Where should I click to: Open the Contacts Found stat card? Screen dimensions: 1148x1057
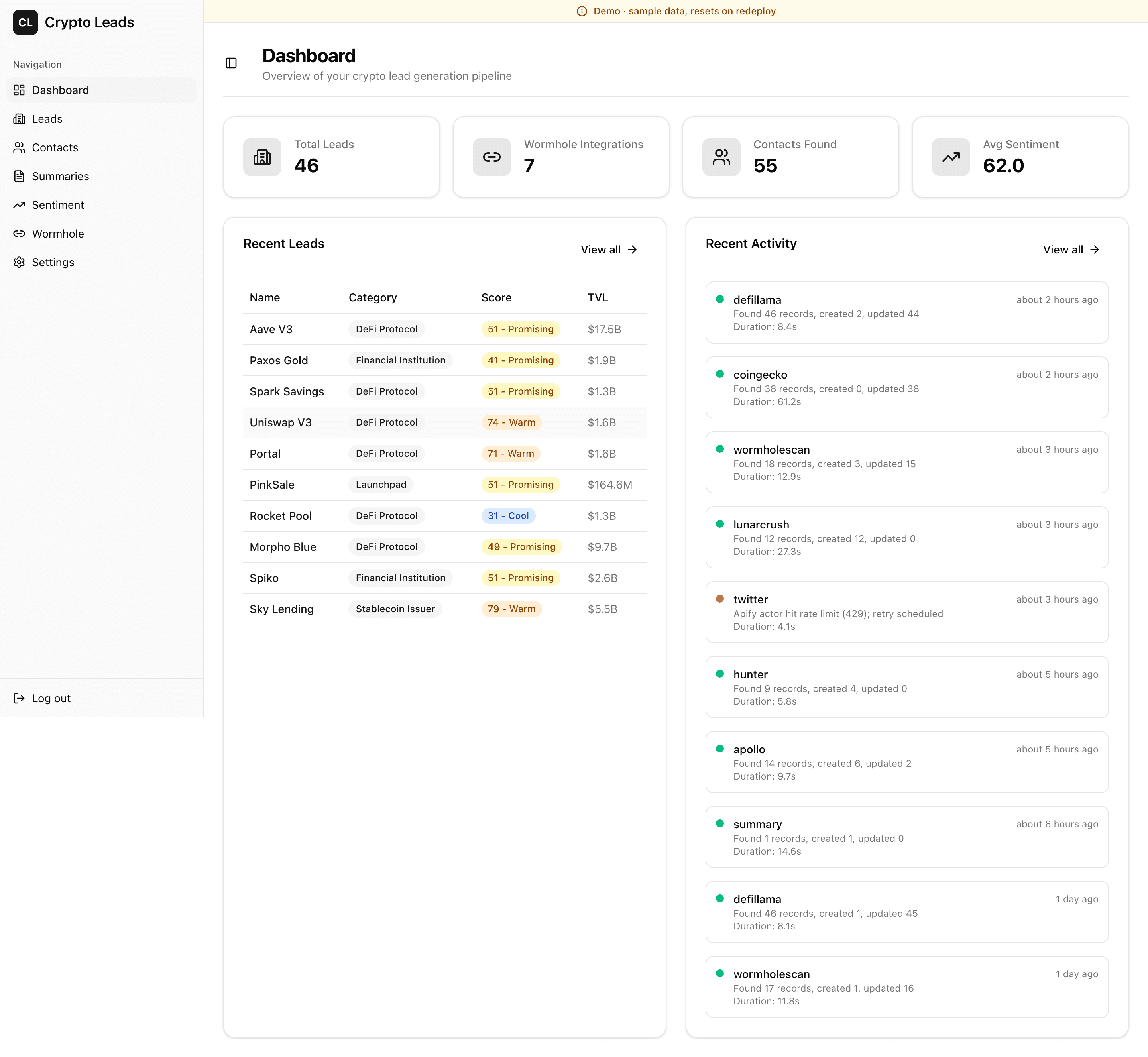[790, 157]
